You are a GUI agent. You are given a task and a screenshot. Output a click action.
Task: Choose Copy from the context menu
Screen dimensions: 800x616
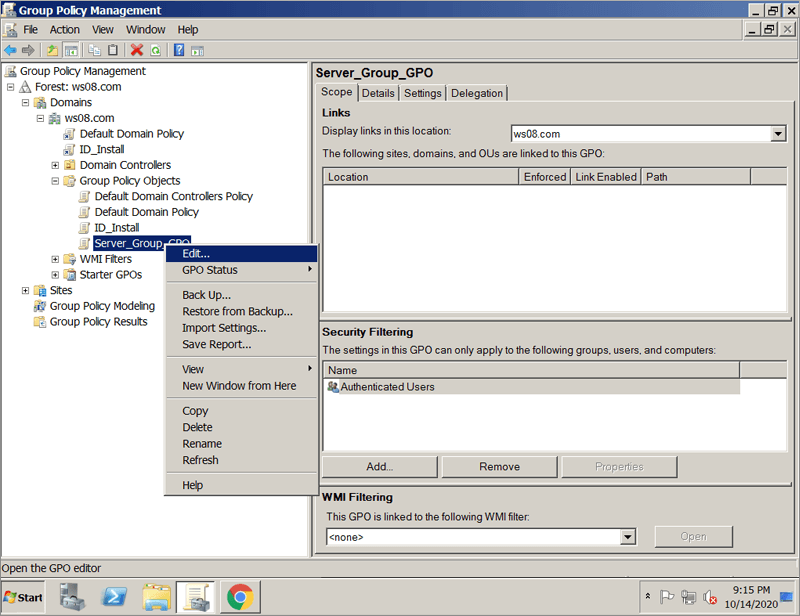(x=241, y=411)
